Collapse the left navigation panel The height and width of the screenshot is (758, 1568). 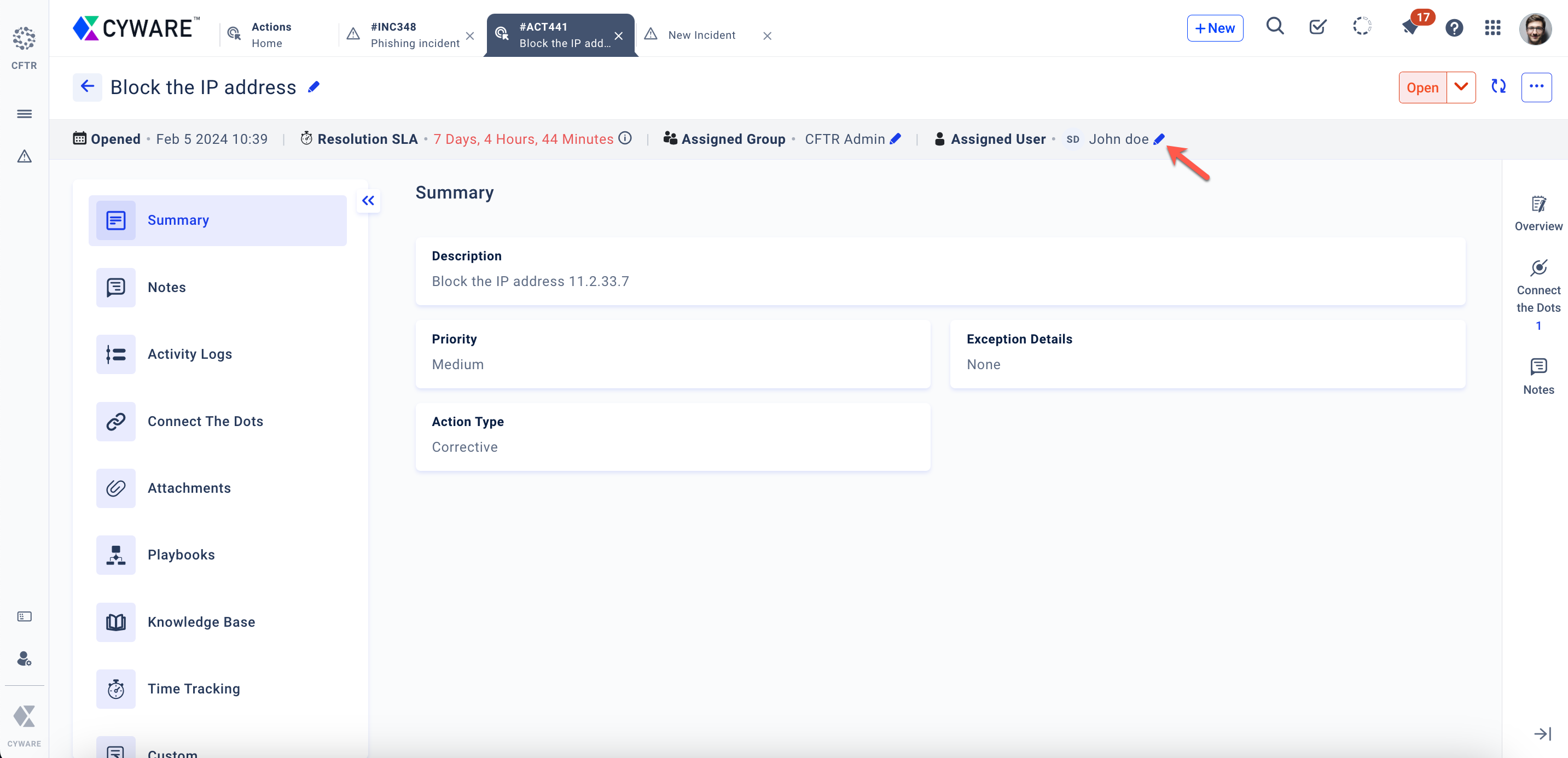(368, 201)
